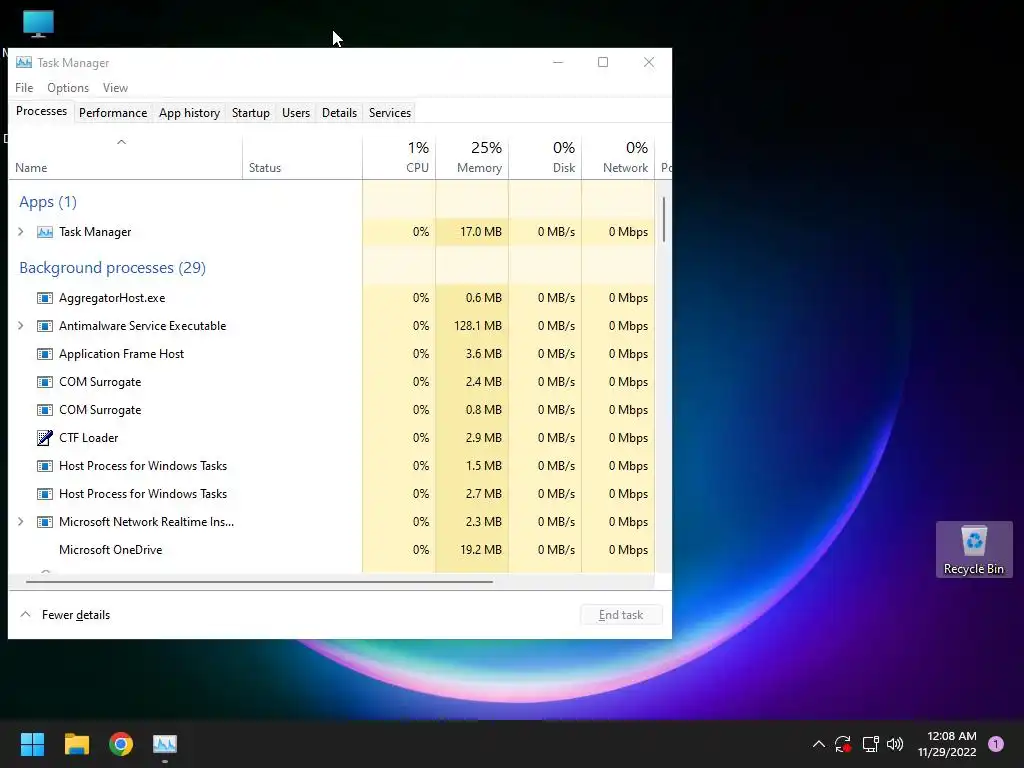
Task: Select the AggregatorHost.exe name
Action: coord(112,298)
